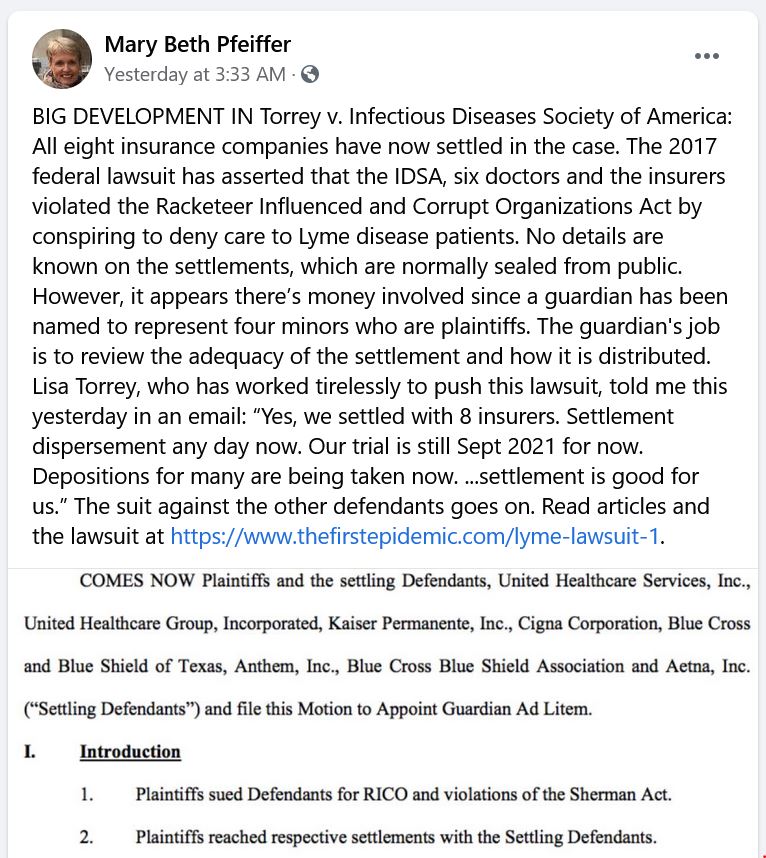Open the post options three-dot menu
Screen dimensions: 766x858
tap(706, 57)
